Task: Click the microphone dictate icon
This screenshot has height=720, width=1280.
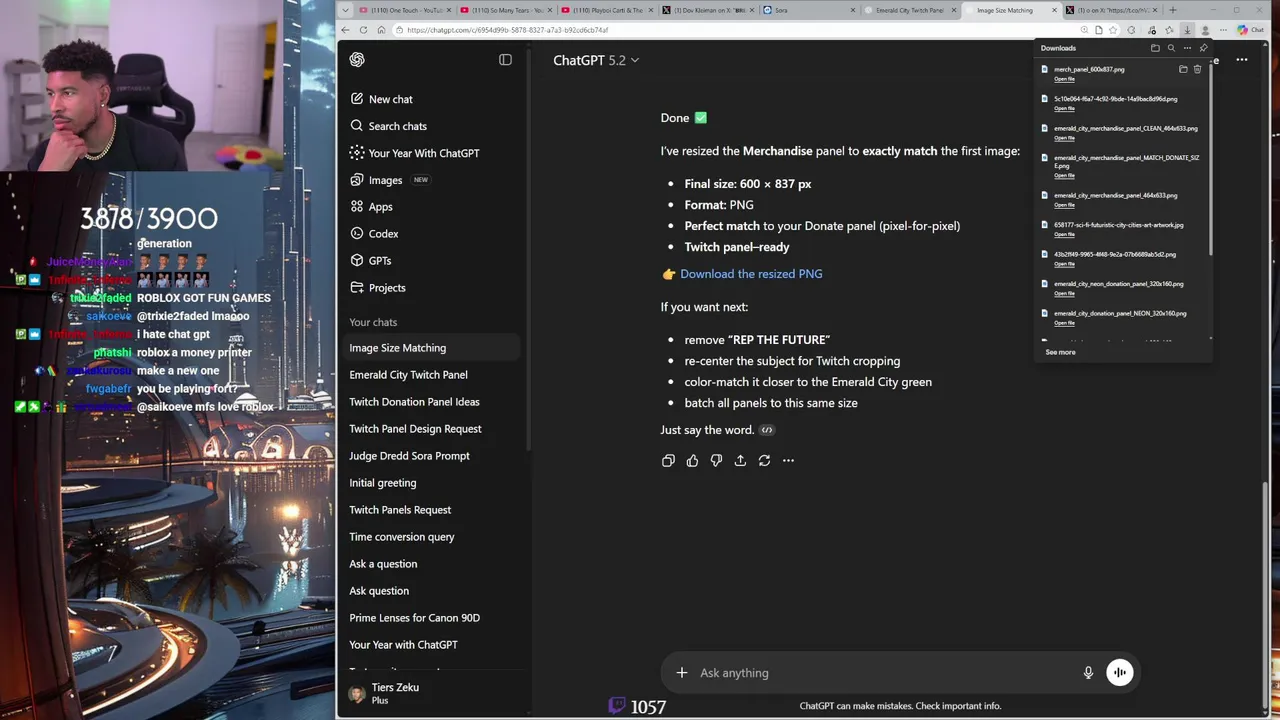Action: (x=1088, y=673)
